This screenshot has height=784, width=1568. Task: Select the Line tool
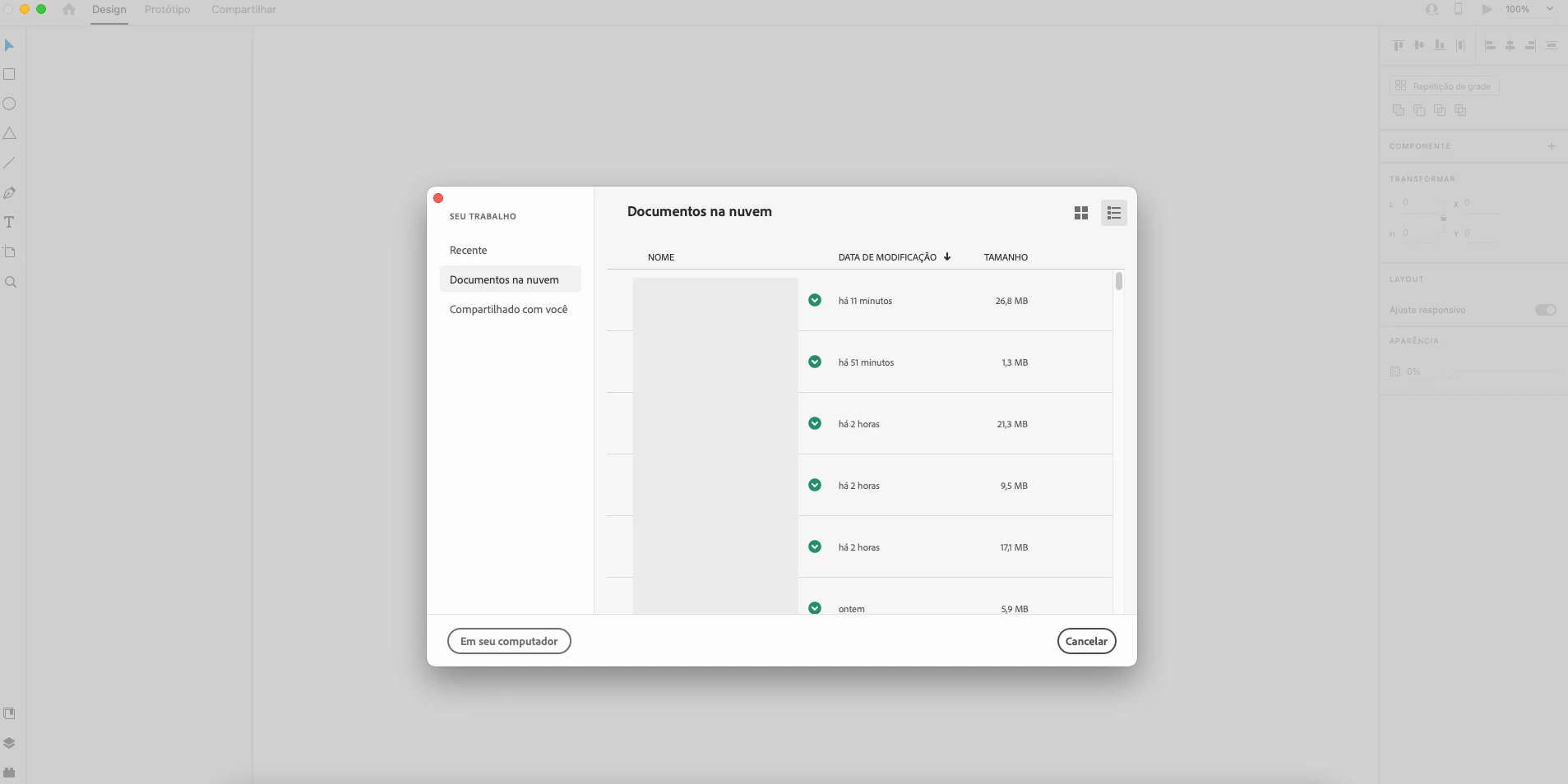point(10,163)
